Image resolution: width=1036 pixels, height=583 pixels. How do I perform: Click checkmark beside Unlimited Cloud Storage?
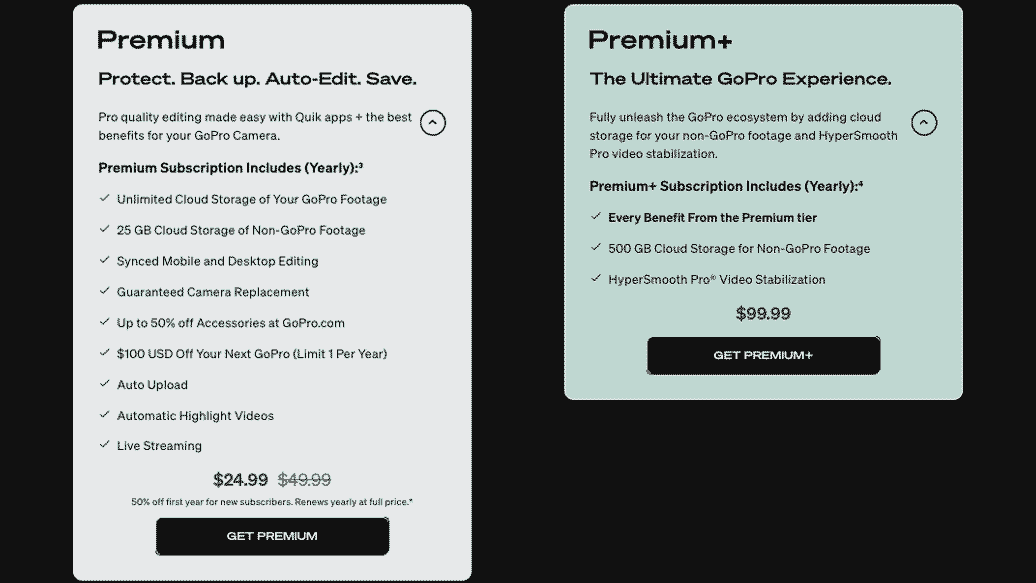click(104, 199)
